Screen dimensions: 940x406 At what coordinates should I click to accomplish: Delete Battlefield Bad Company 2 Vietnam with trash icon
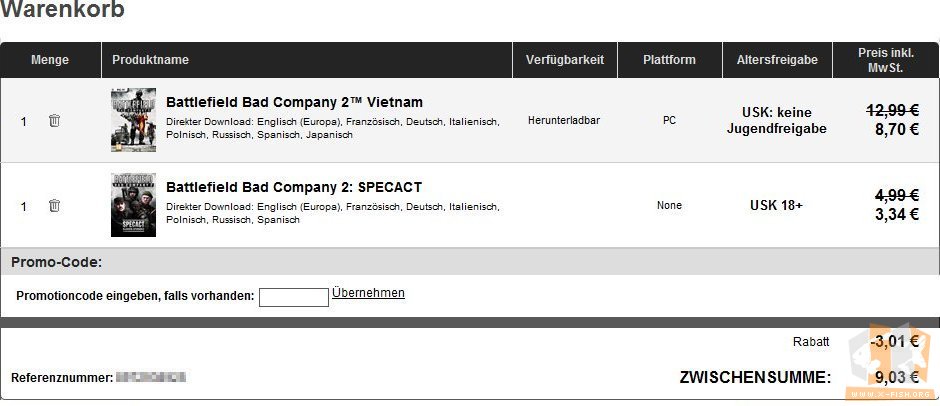[x=55, y=121]
